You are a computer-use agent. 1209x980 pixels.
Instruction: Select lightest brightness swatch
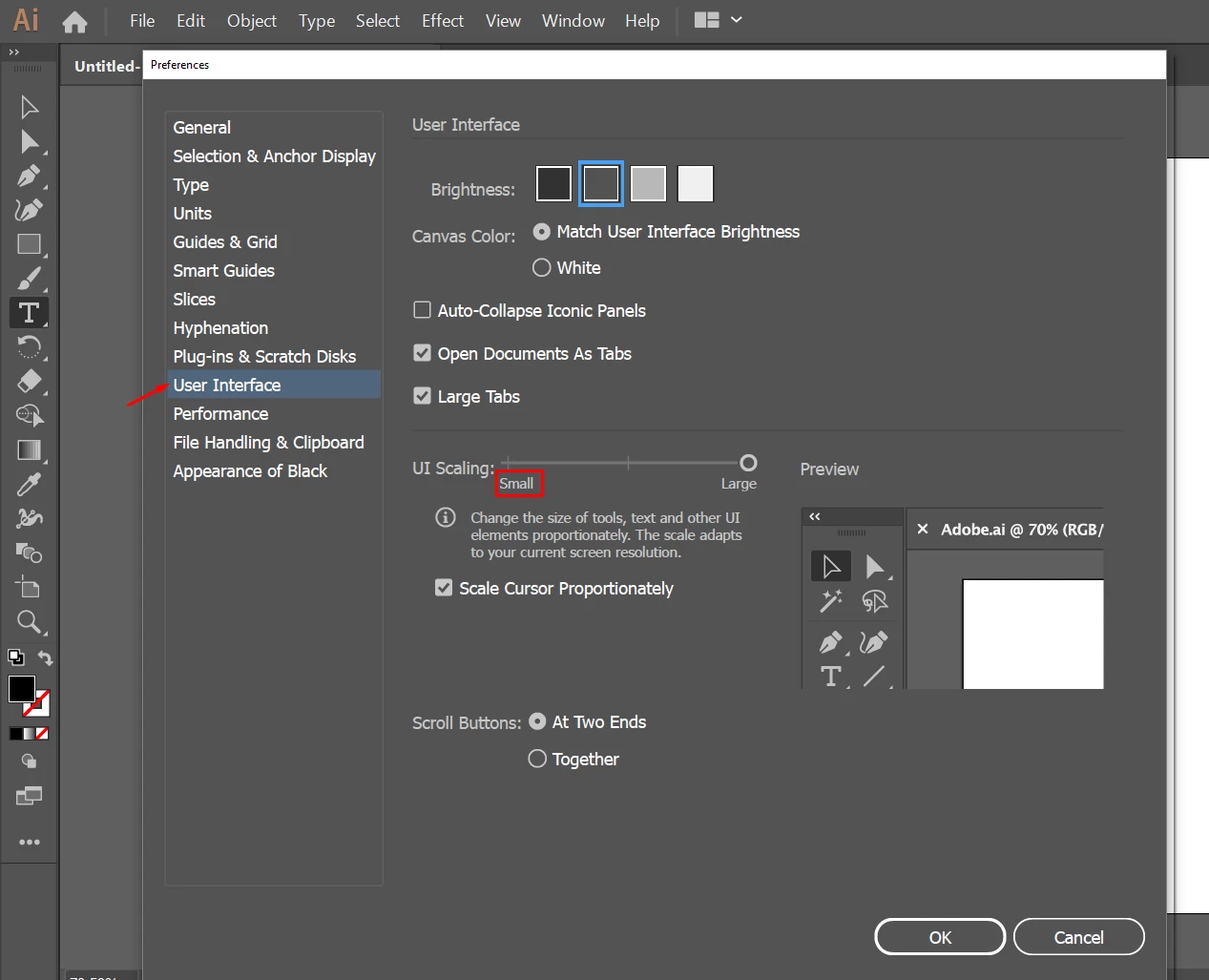click(696, 183)
